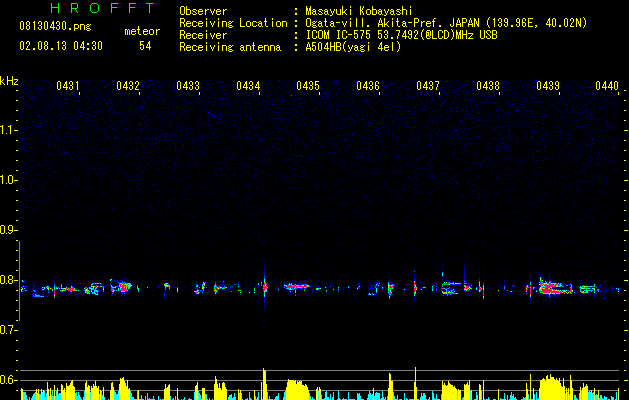Click the wide yellow power hump near 0435

pyautogui.click(x=297, y=390)
